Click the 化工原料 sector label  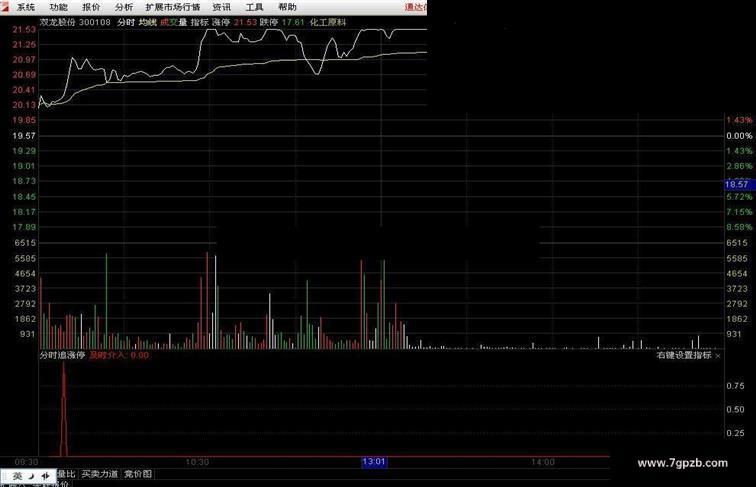[328, 22]
